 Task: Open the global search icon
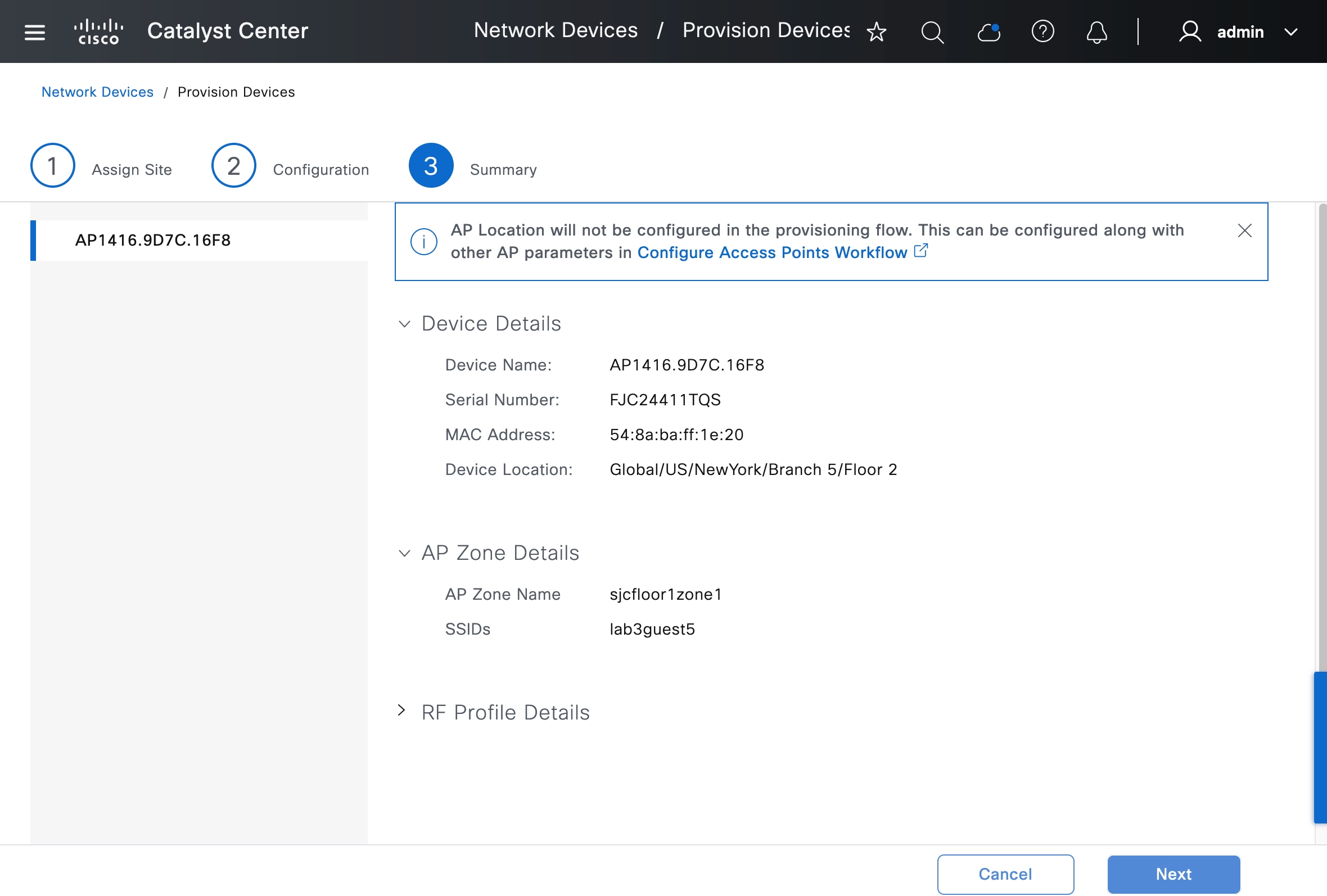coord(932,32)
